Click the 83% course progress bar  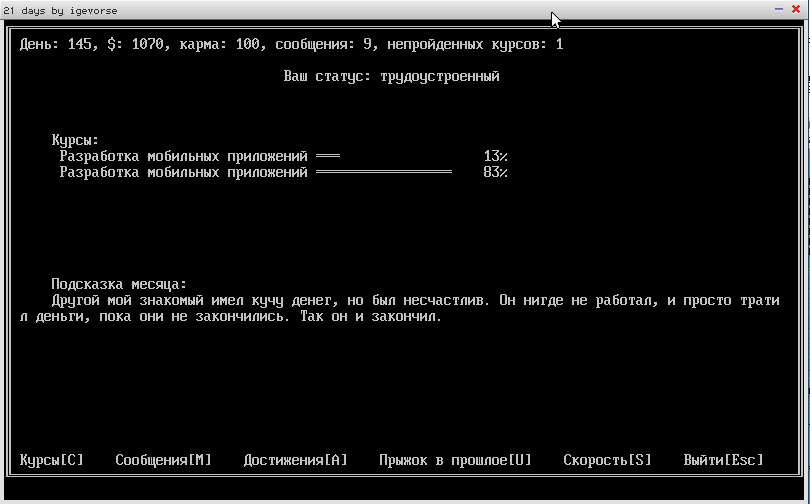tap(384, 173)
